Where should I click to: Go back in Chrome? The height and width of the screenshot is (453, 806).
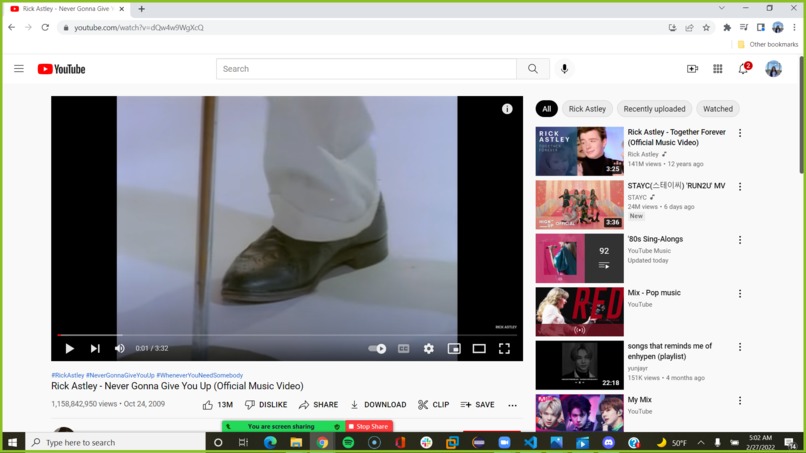[x=11, y=27]
